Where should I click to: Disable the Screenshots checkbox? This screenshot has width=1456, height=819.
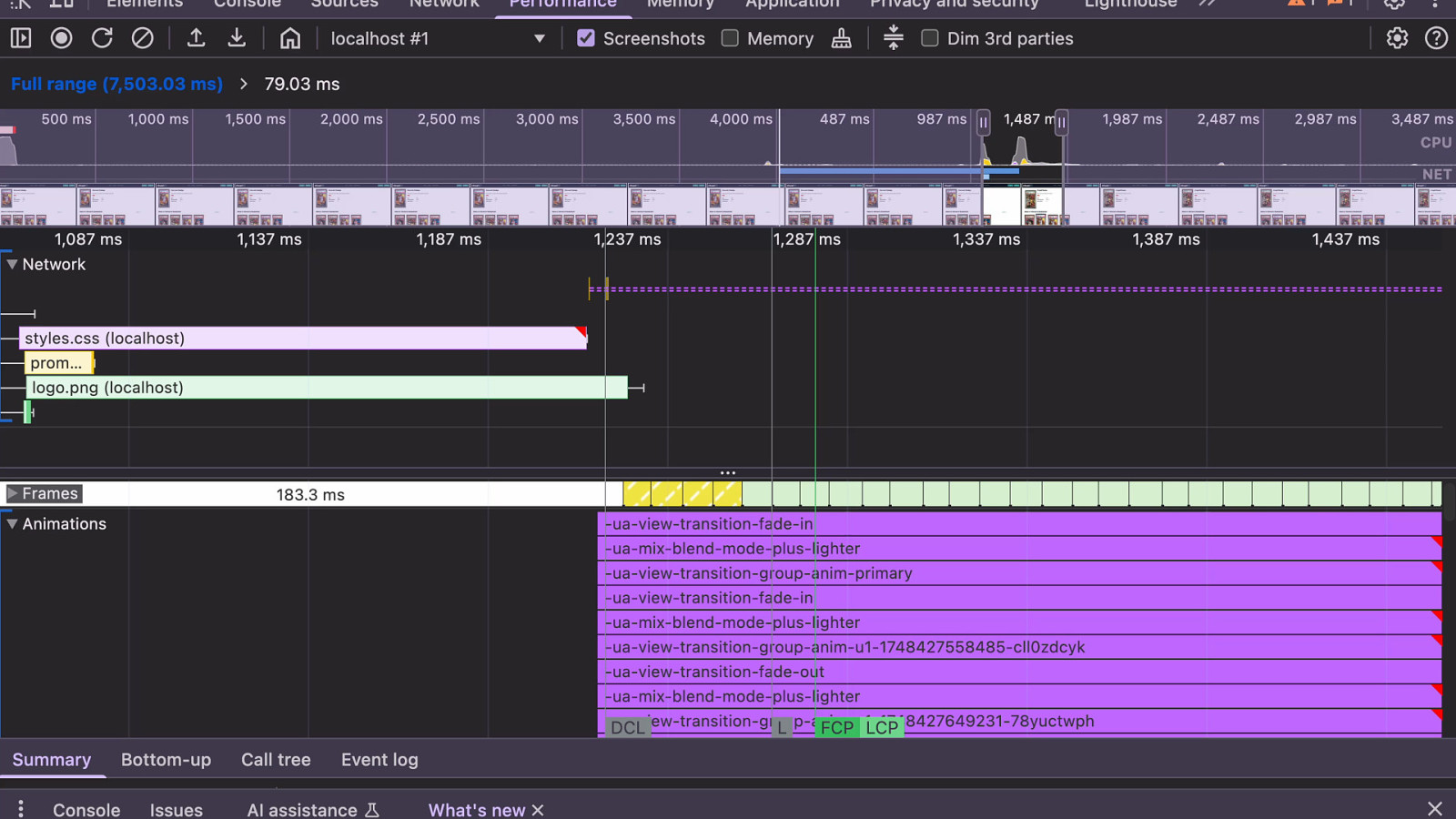tap(586, 38)
